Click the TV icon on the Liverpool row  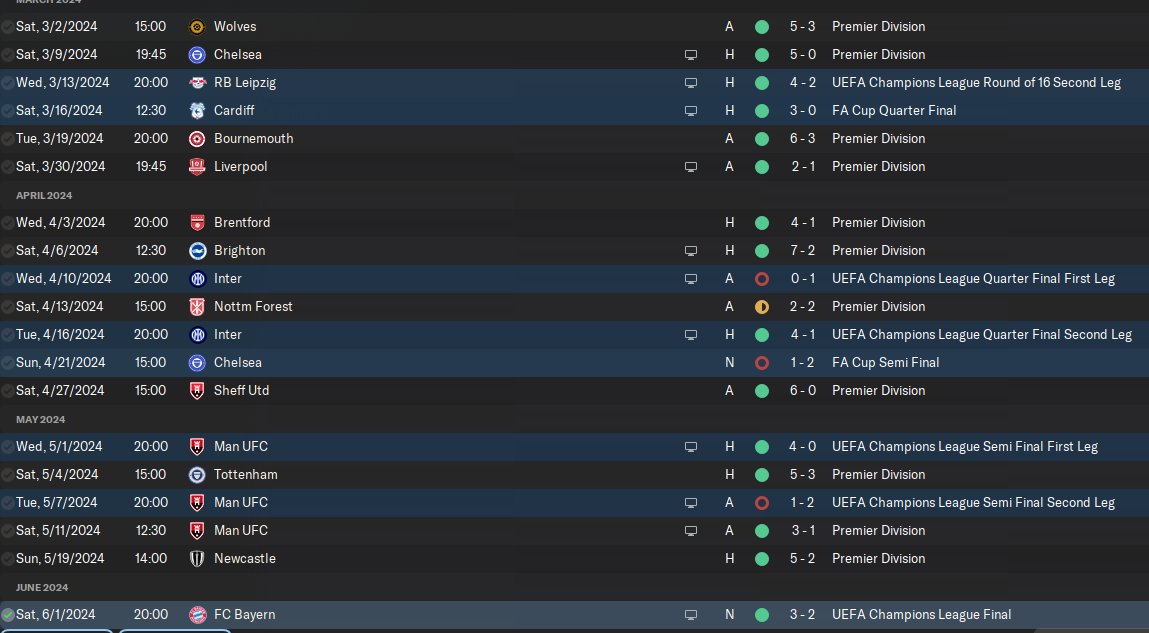690,167
